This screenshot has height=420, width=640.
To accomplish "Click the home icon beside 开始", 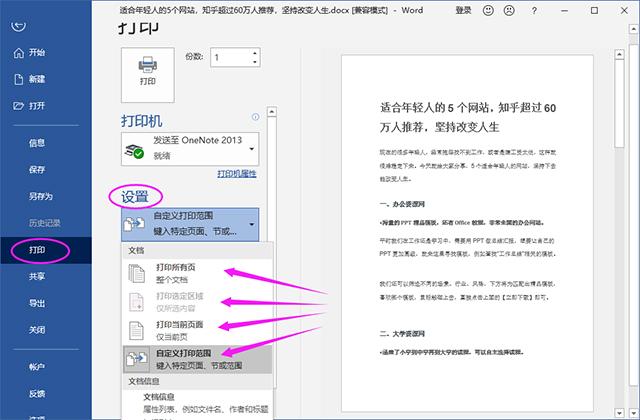I will coord(19,53).
